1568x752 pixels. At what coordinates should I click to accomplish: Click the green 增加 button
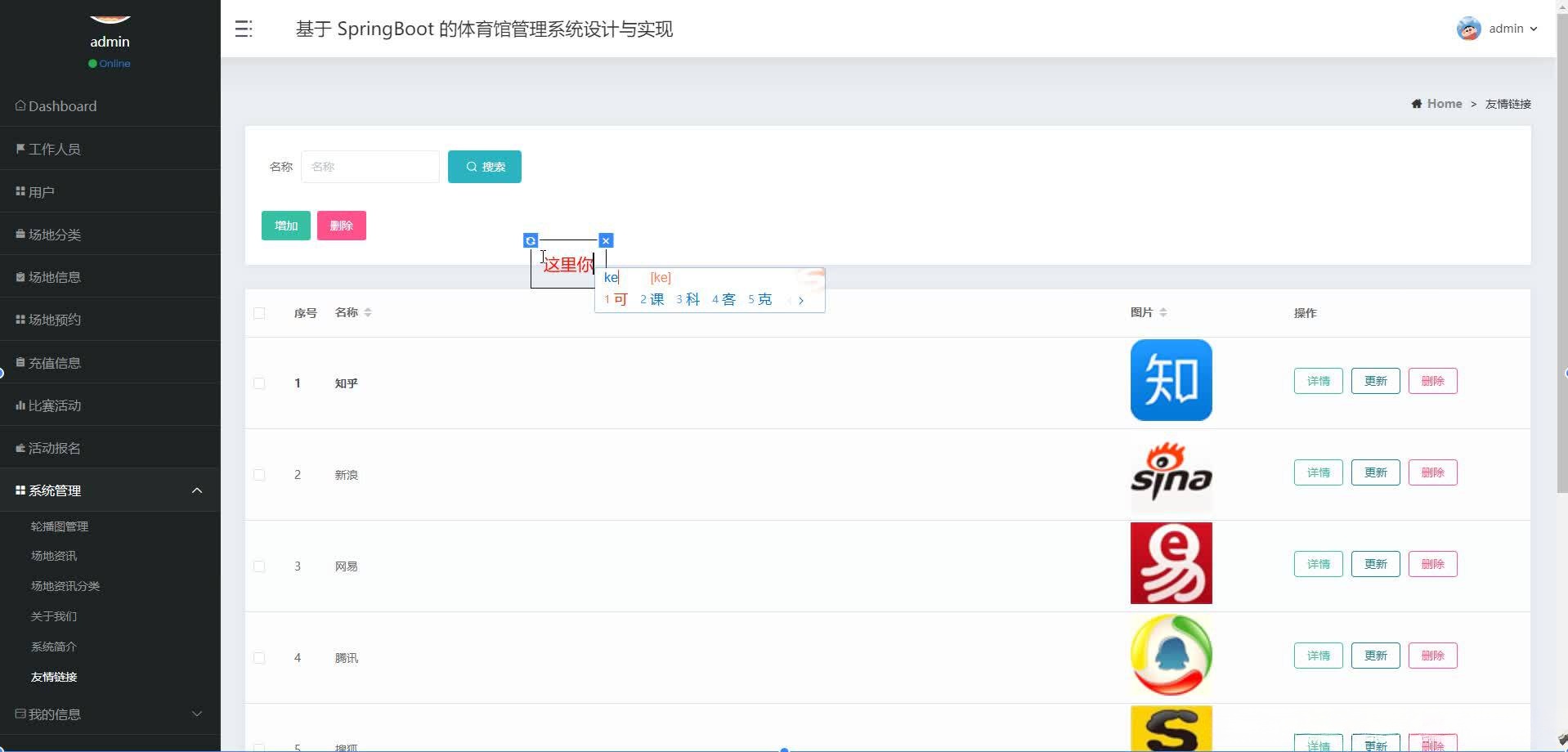tap(286, 226)
